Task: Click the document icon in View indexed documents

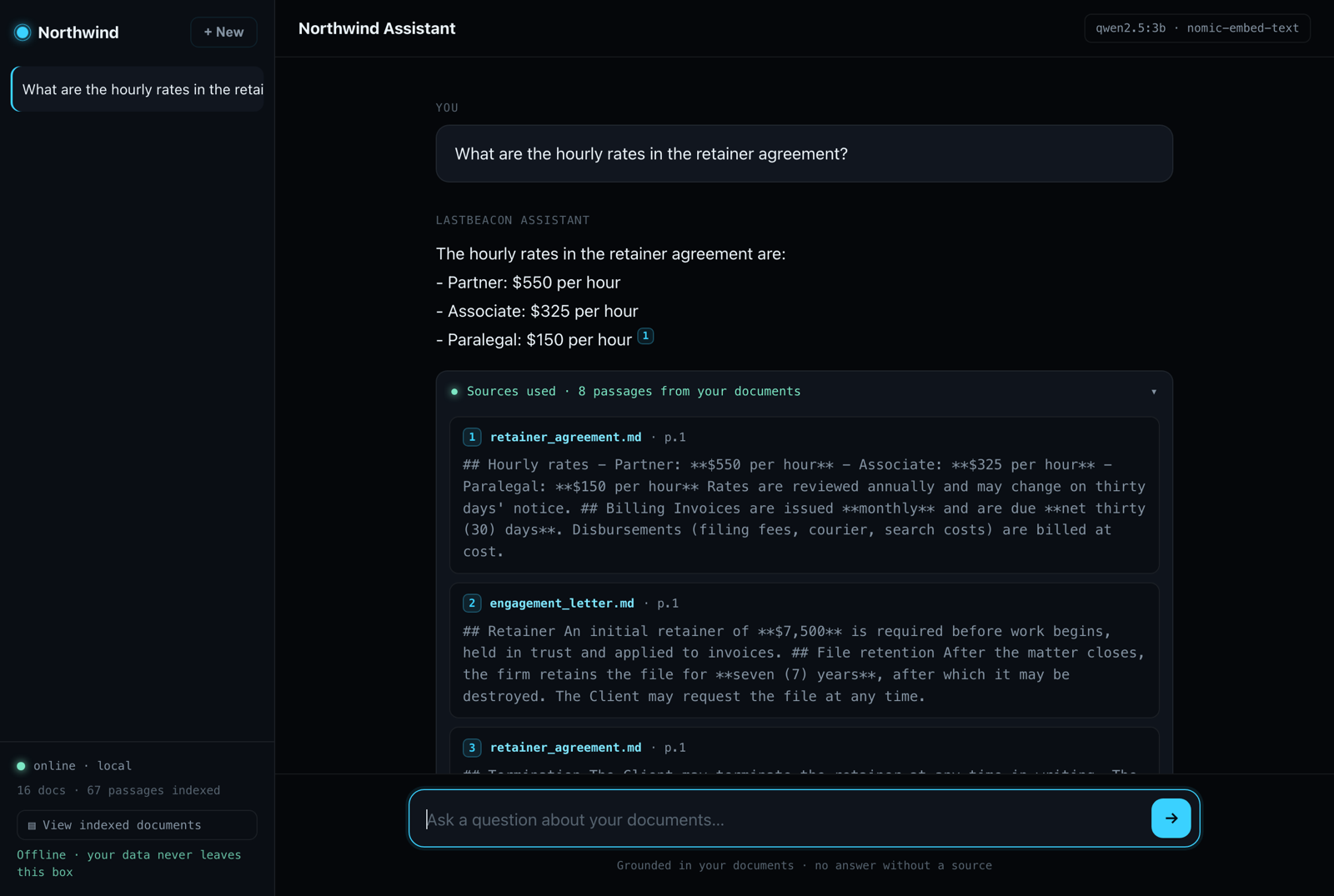Action: coord(32,826)
